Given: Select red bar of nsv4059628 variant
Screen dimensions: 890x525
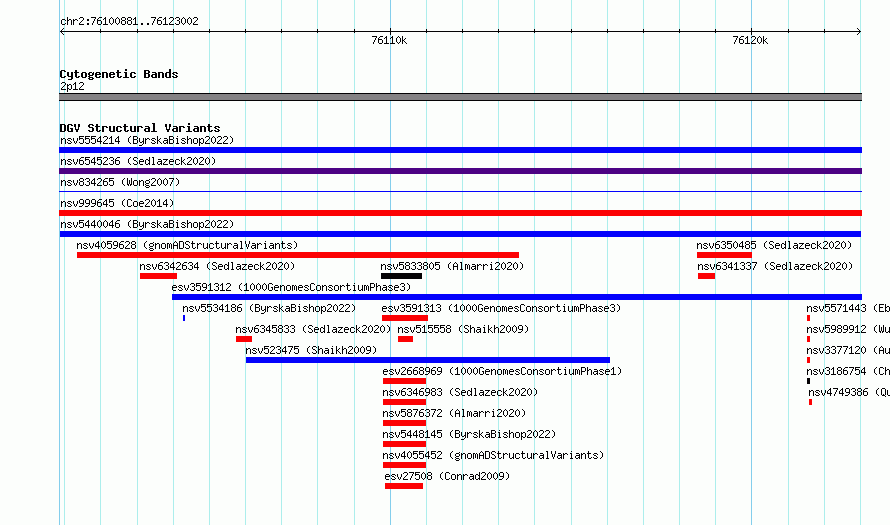Looking at the screenshot, I should [297, 255].
